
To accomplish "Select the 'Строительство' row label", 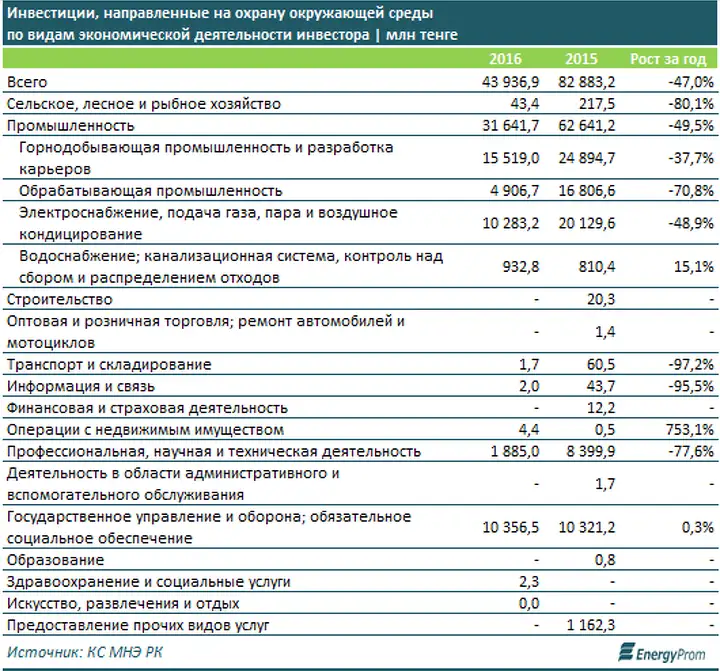I will [60, 299].
